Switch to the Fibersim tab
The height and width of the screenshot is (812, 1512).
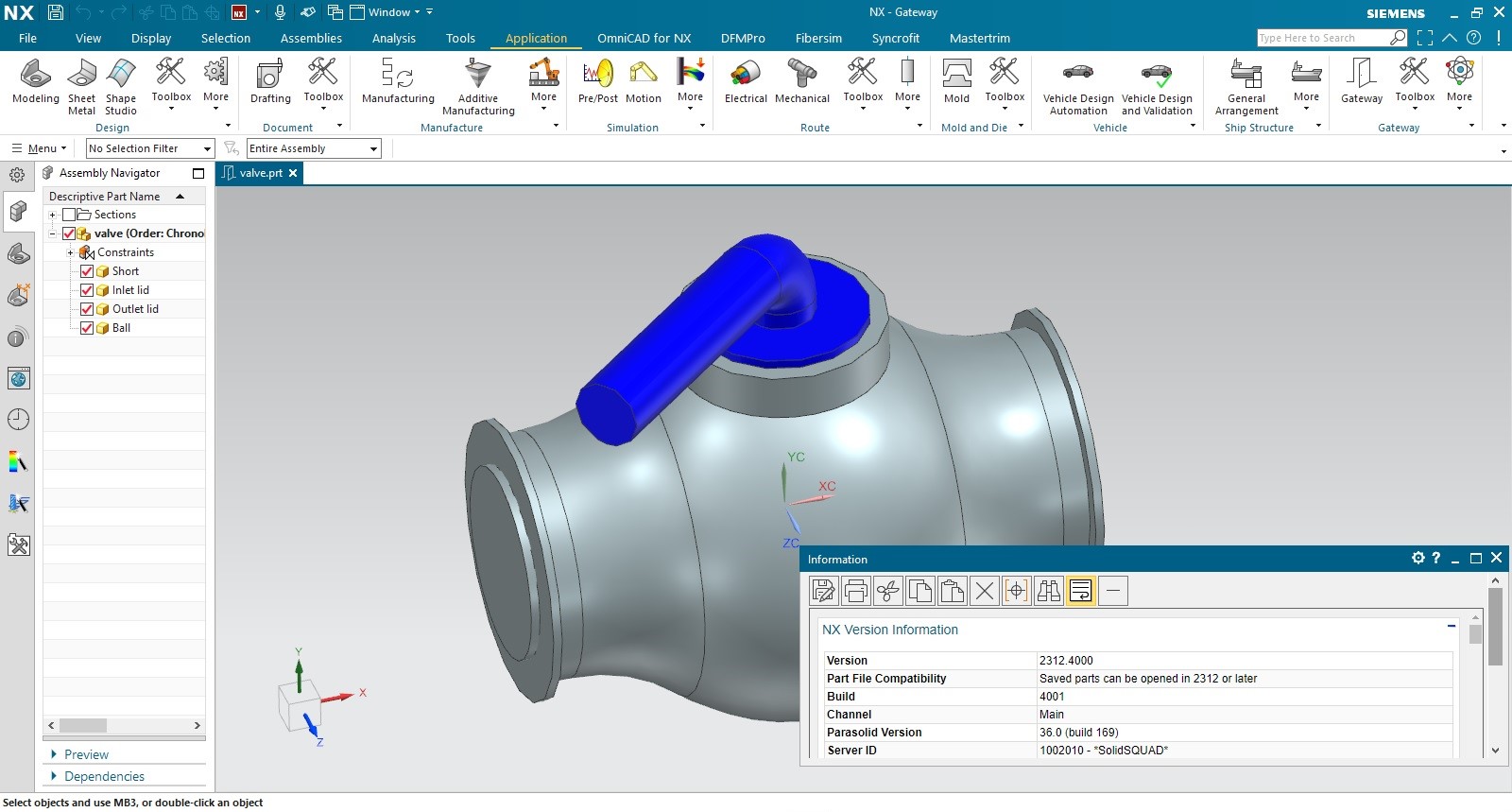click(818, 38)
